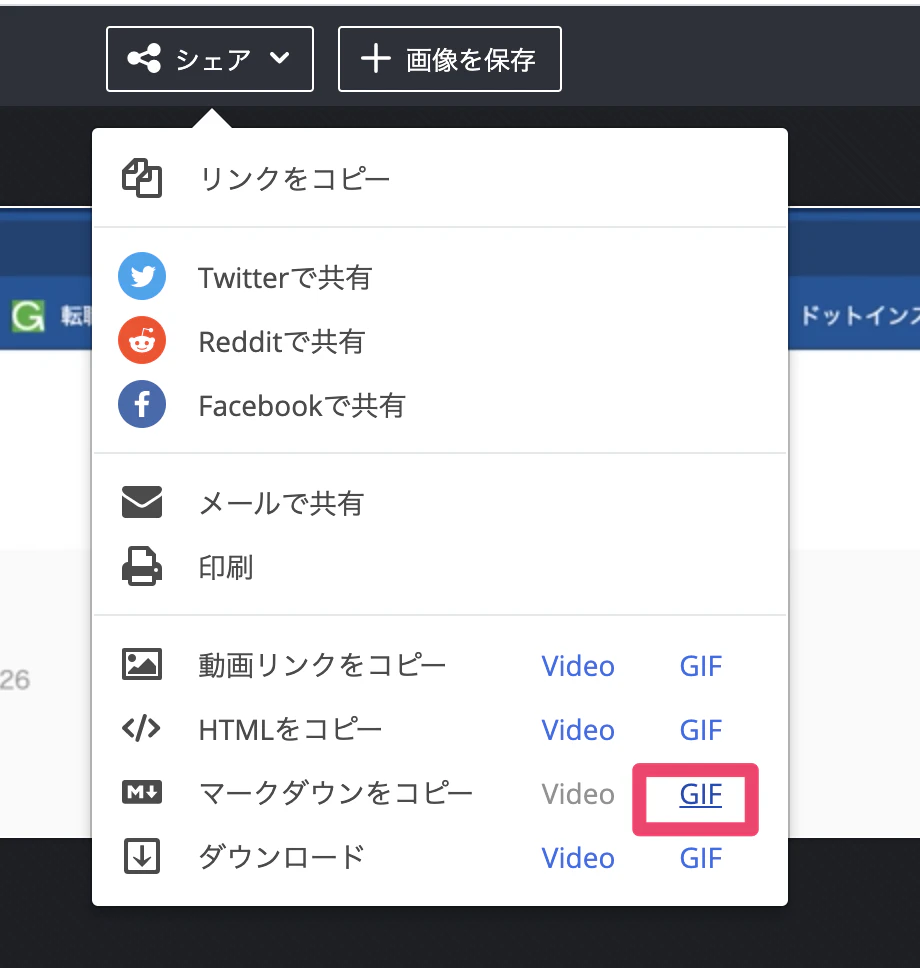Click the マークダウンをコピー label
The height and width of the screenshot is (968, 920).
pos(336,794)
